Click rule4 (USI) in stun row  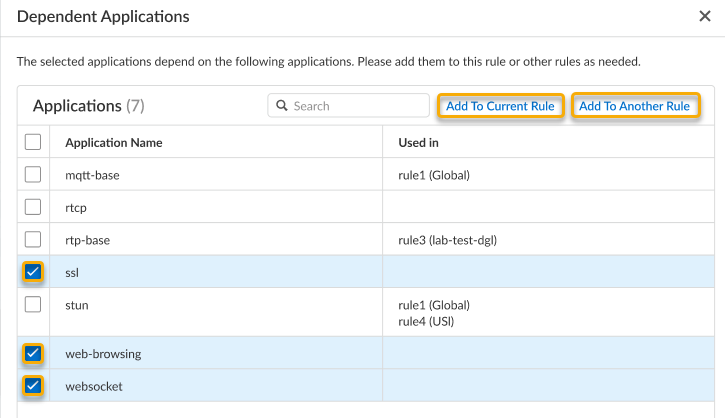pyautogui.click(x=428, y=320)
